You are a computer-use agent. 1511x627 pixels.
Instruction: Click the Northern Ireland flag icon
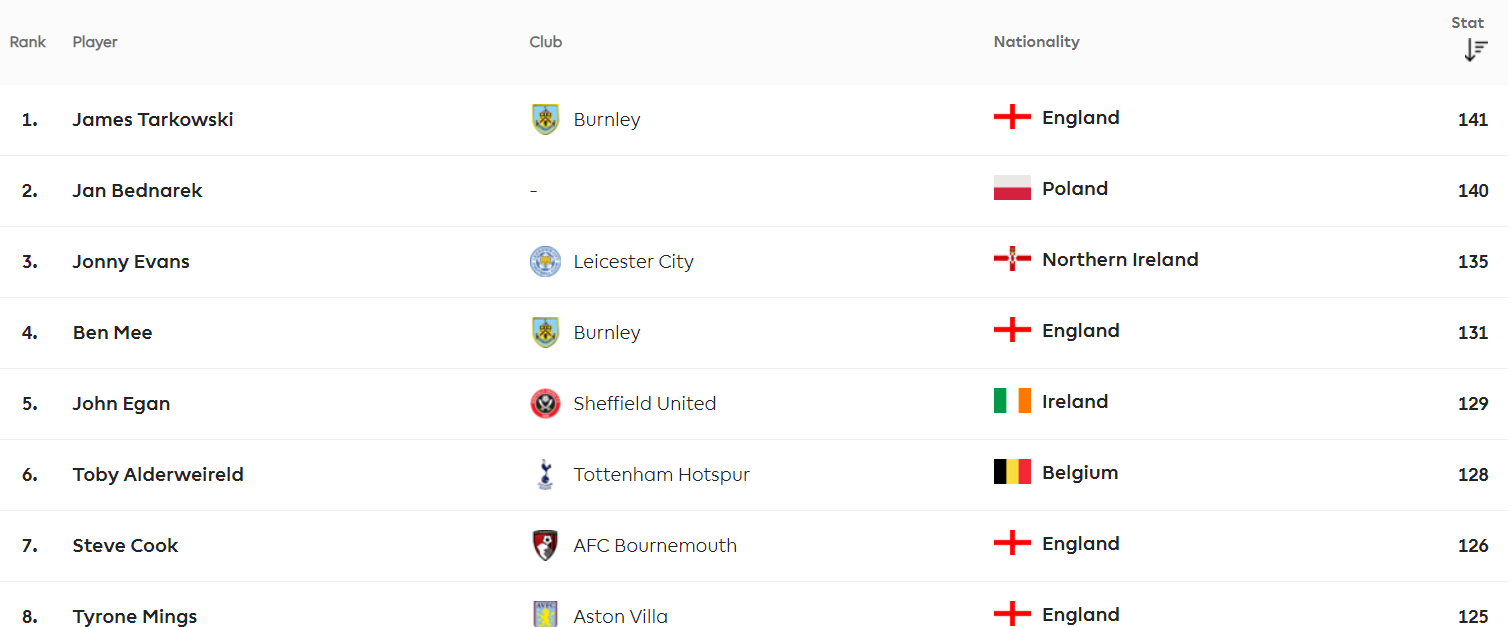tap(1012, 259)
